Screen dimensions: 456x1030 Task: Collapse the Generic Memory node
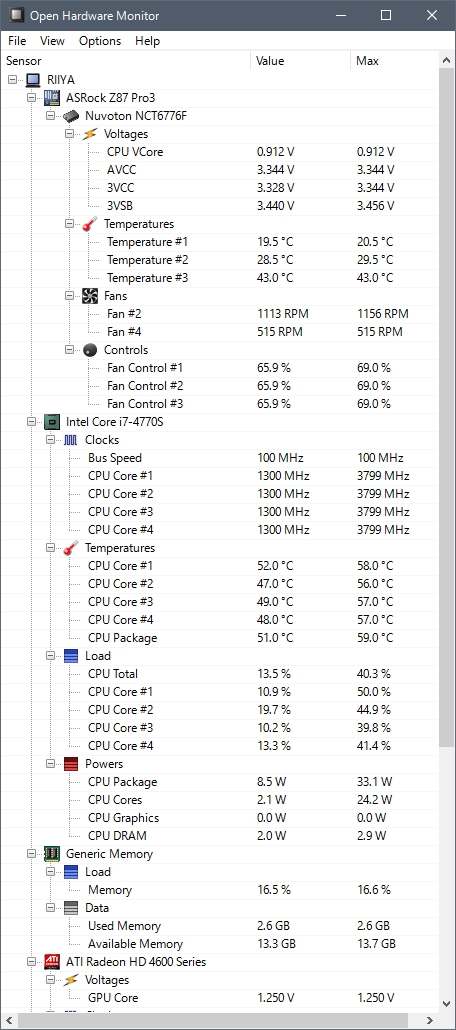(x=32, y=854)
